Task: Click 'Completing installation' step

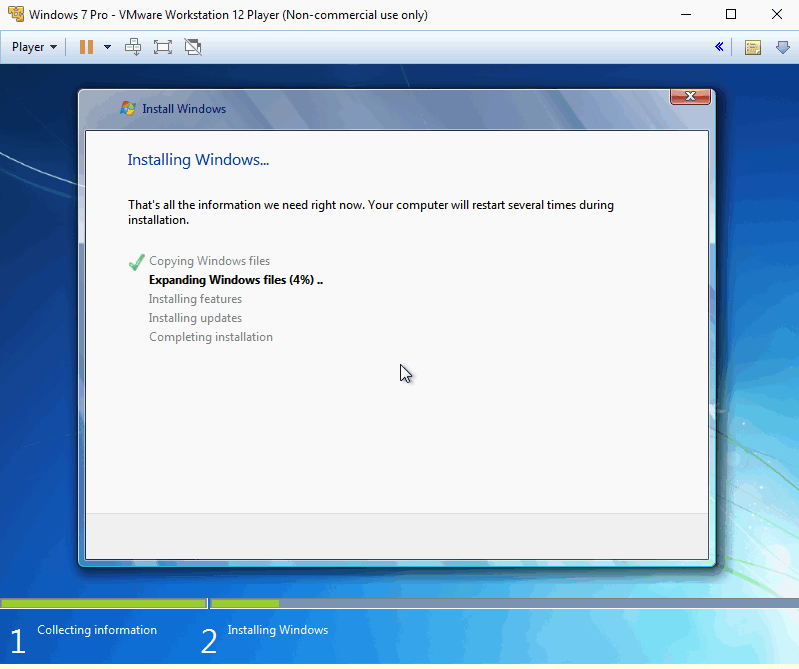Action: [x=211, y=337]
